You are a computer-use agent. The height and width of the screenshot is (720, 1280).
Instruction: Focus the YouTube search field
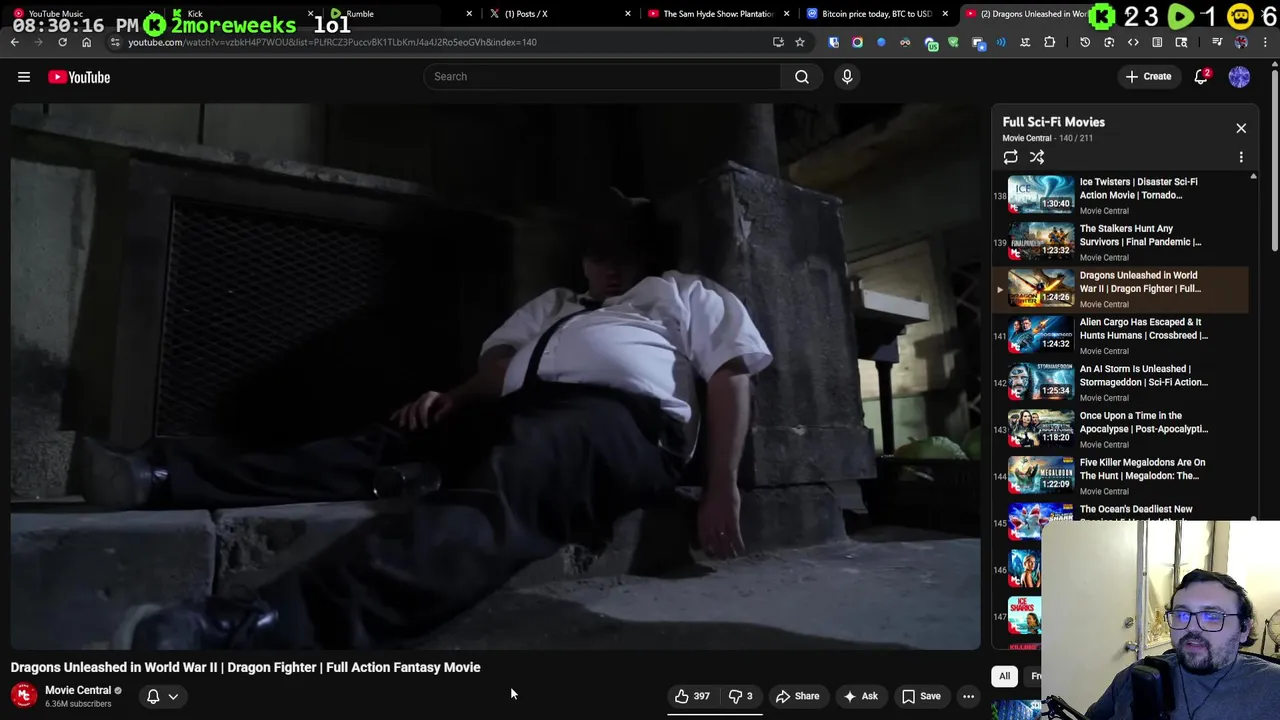coord(602,77)
